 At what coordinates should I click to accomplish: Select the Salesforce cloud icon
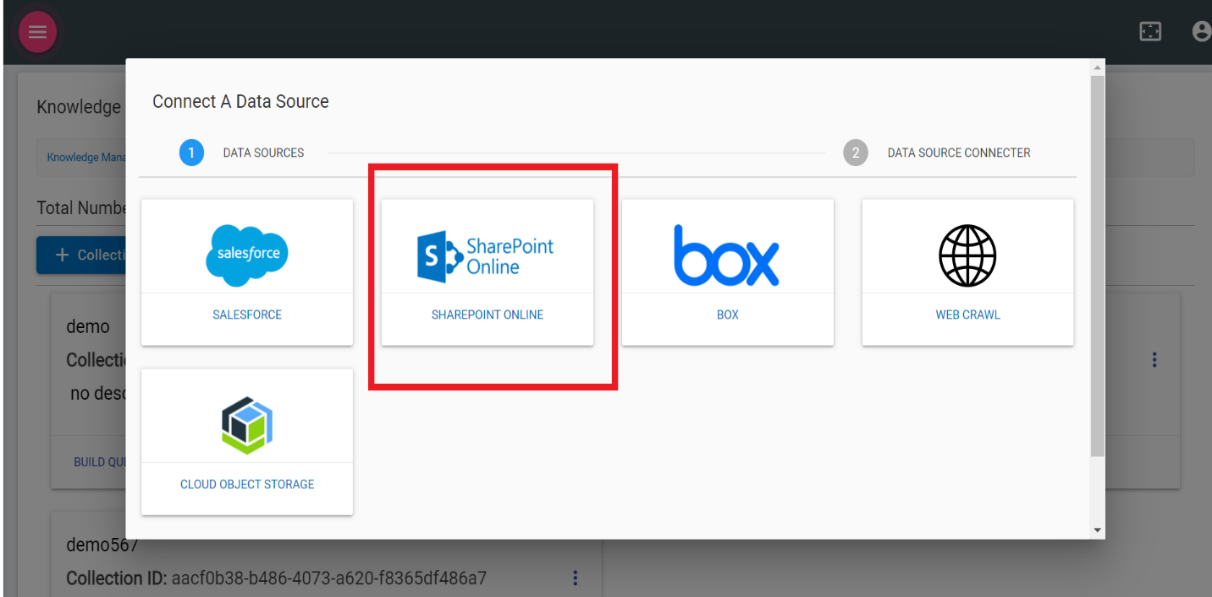coord(246,253)
